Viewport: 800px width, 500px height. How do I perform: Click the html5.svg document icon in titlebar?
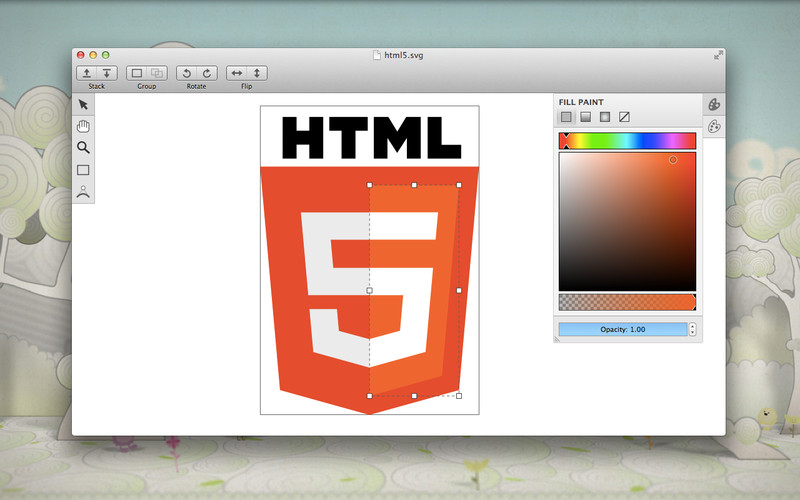(377, 55)
